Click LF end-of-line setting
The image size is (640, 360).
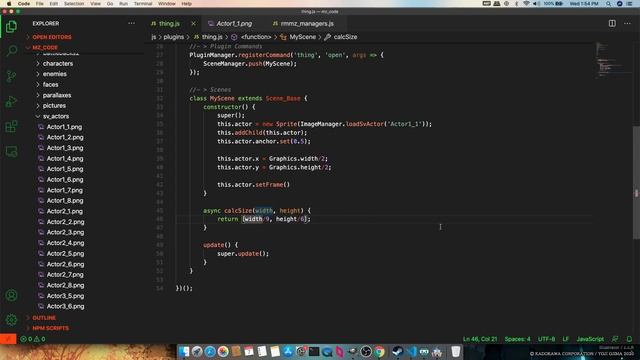pos(565,339)
